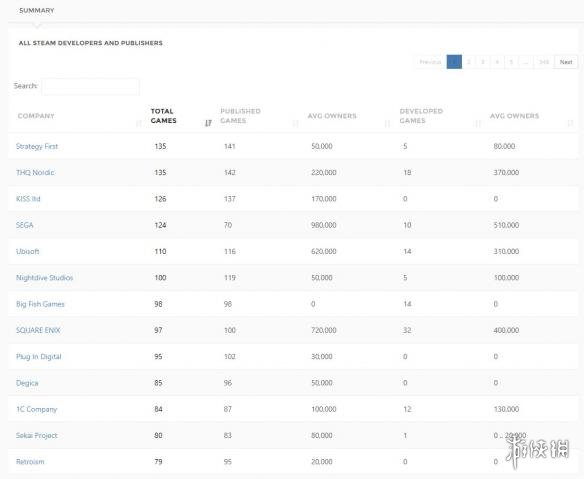Click the Previous page button
This screenshot has height=479, width=584.
[430, 62]
